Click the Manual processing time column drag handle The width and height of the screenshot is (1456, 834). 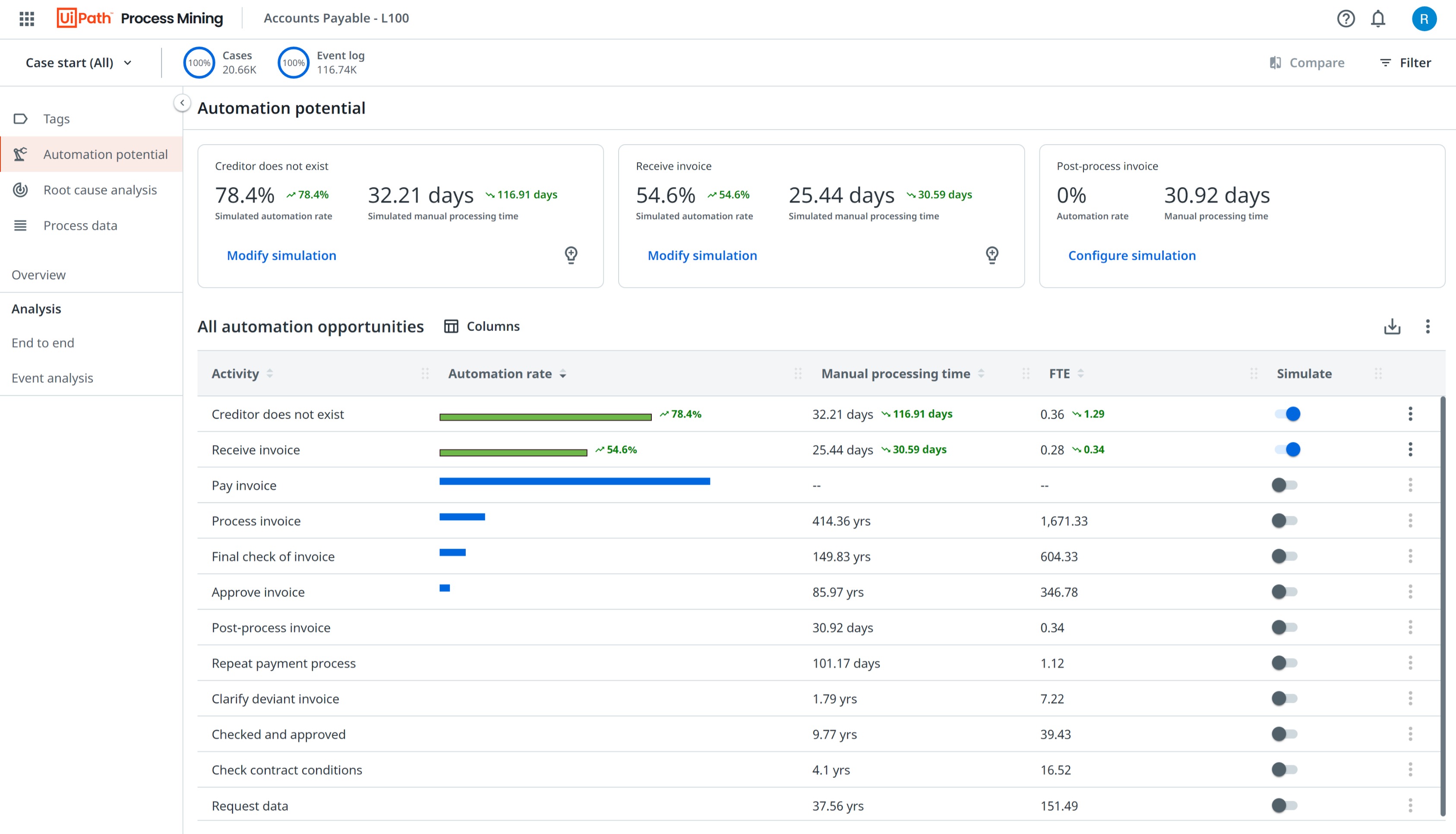tap(1026, 373)
